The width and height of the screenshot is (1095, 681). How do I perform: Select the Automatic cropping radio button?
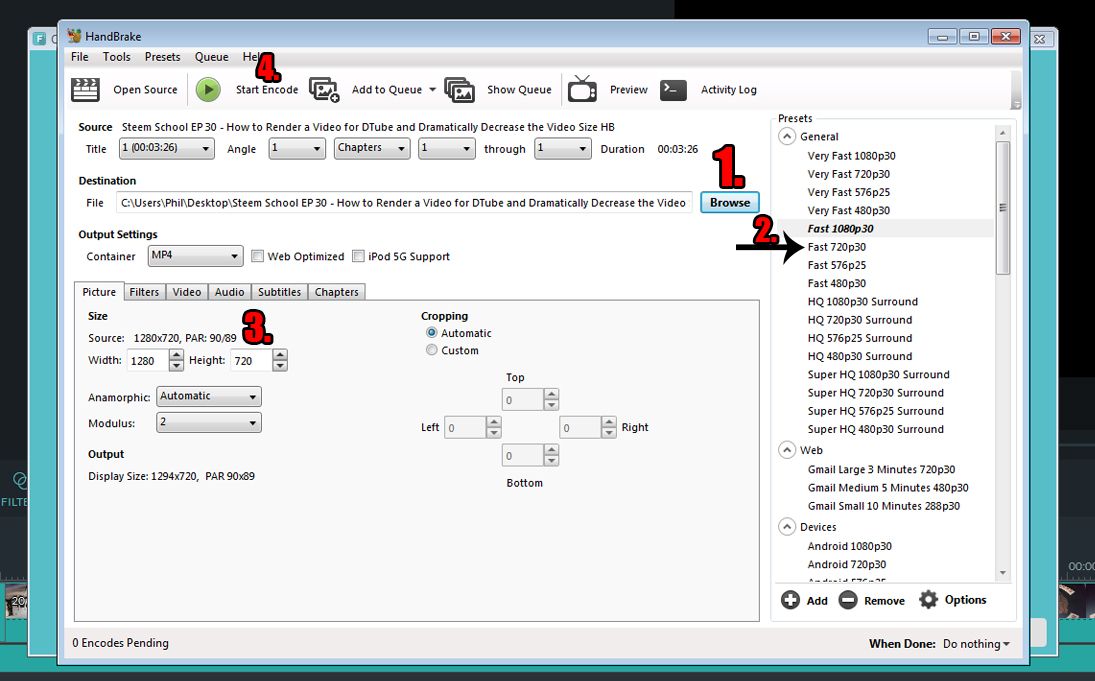(x=432, y=332)
